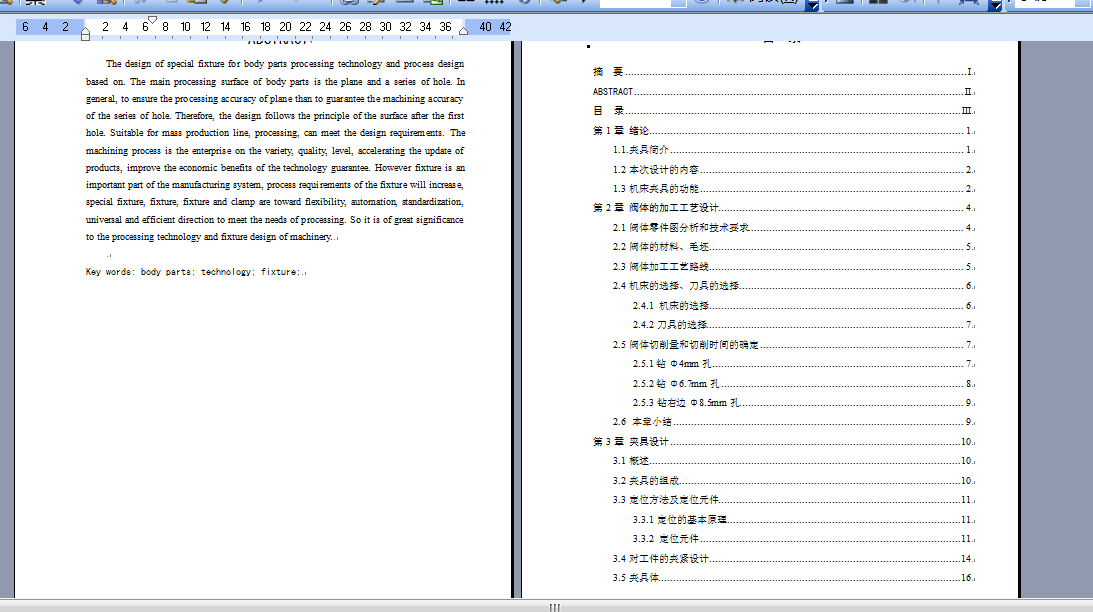Click the 第 3 章 夹具设计 contents entry
Image resolution: width=1093 pixels, height=612 pixels.
[784, 441]
